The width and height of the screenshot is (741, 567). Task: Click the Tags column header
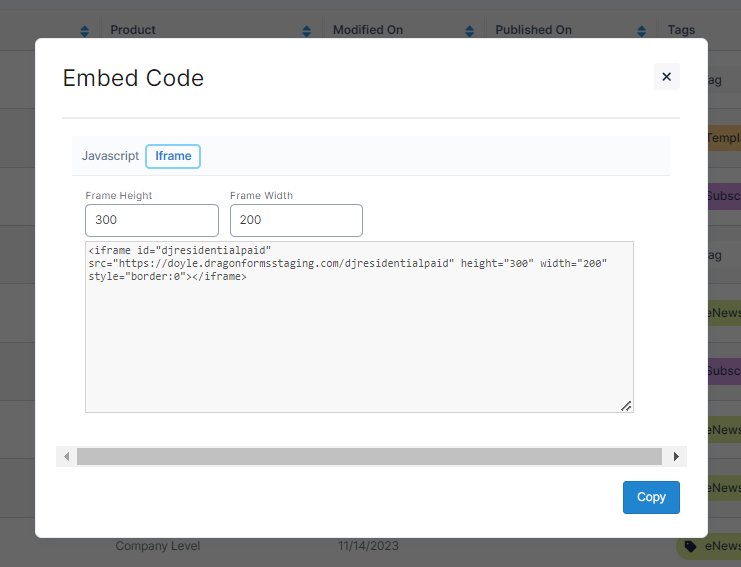click(x=681, y=30)
